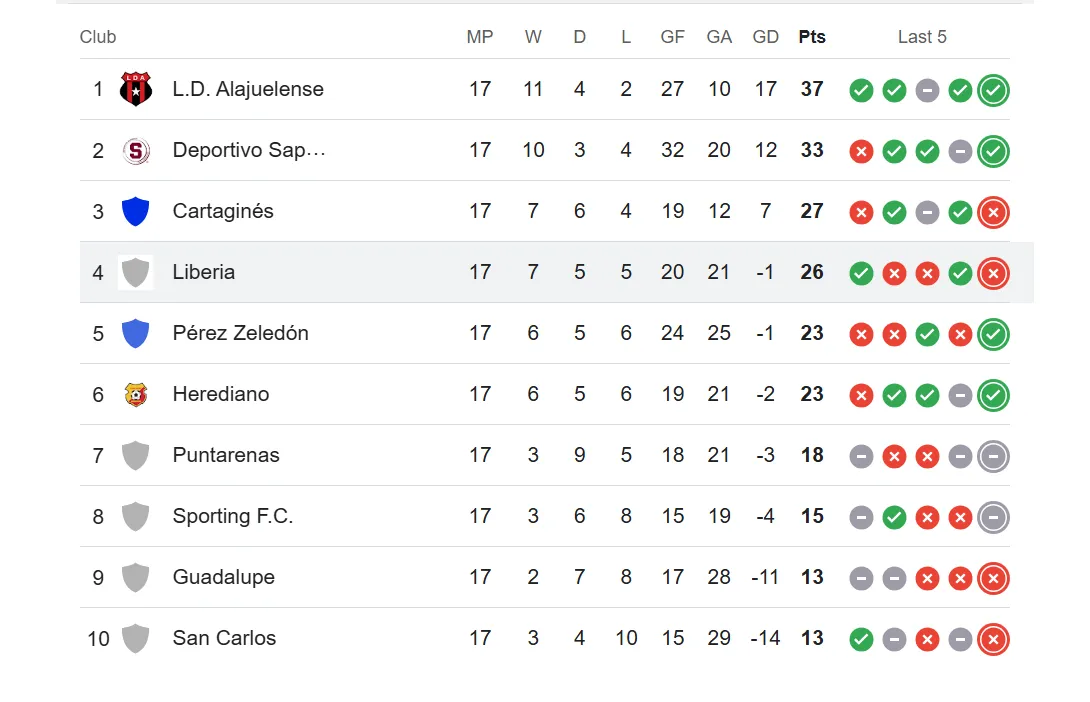
Task: Click Guadalupe's placeholder shield icon
Action: click(x=136, y=577)
